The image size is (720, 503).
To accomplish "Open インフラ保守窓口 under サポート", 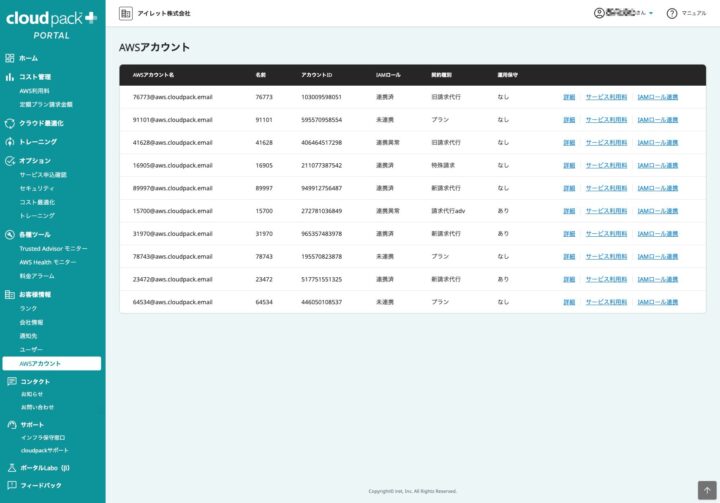I will 43,438.
